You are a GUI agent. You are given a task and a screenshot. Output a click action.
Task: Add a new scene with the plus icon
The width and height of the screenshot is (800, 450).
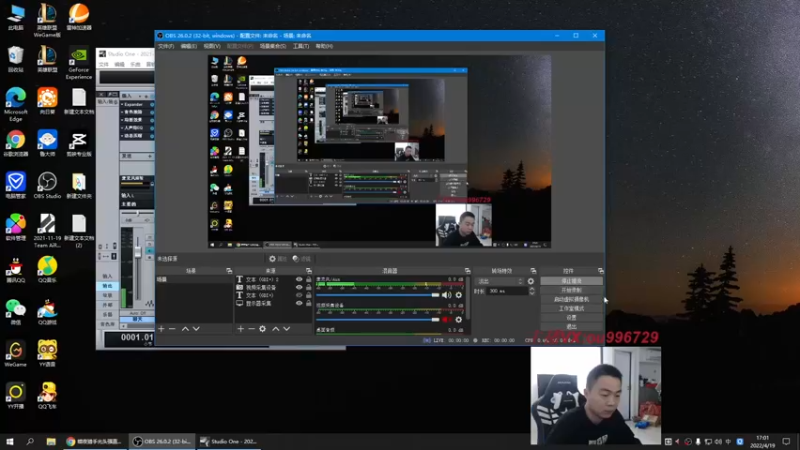tap(161, 329)
